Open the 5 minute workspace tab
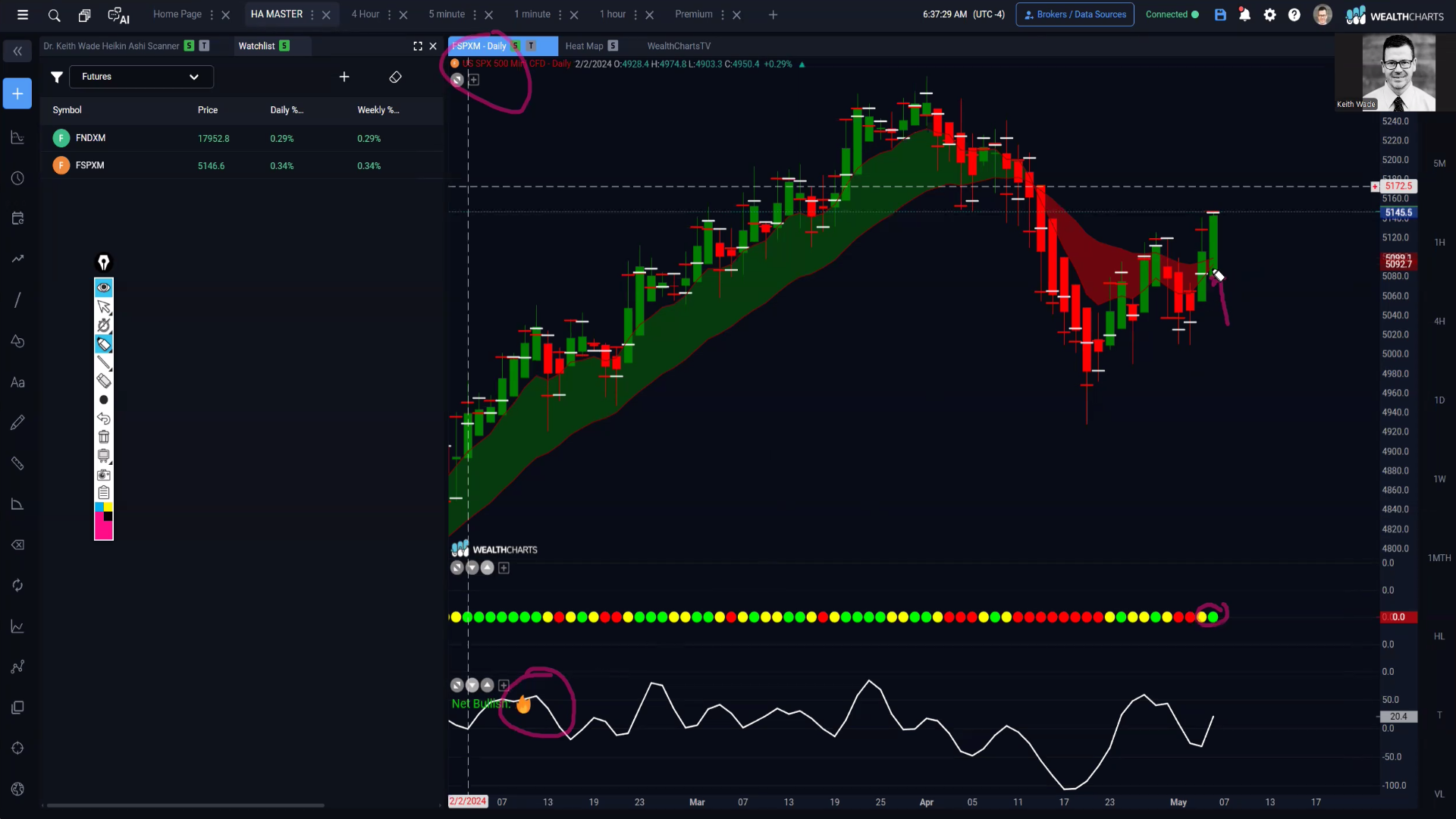 (x=447, y=14)
